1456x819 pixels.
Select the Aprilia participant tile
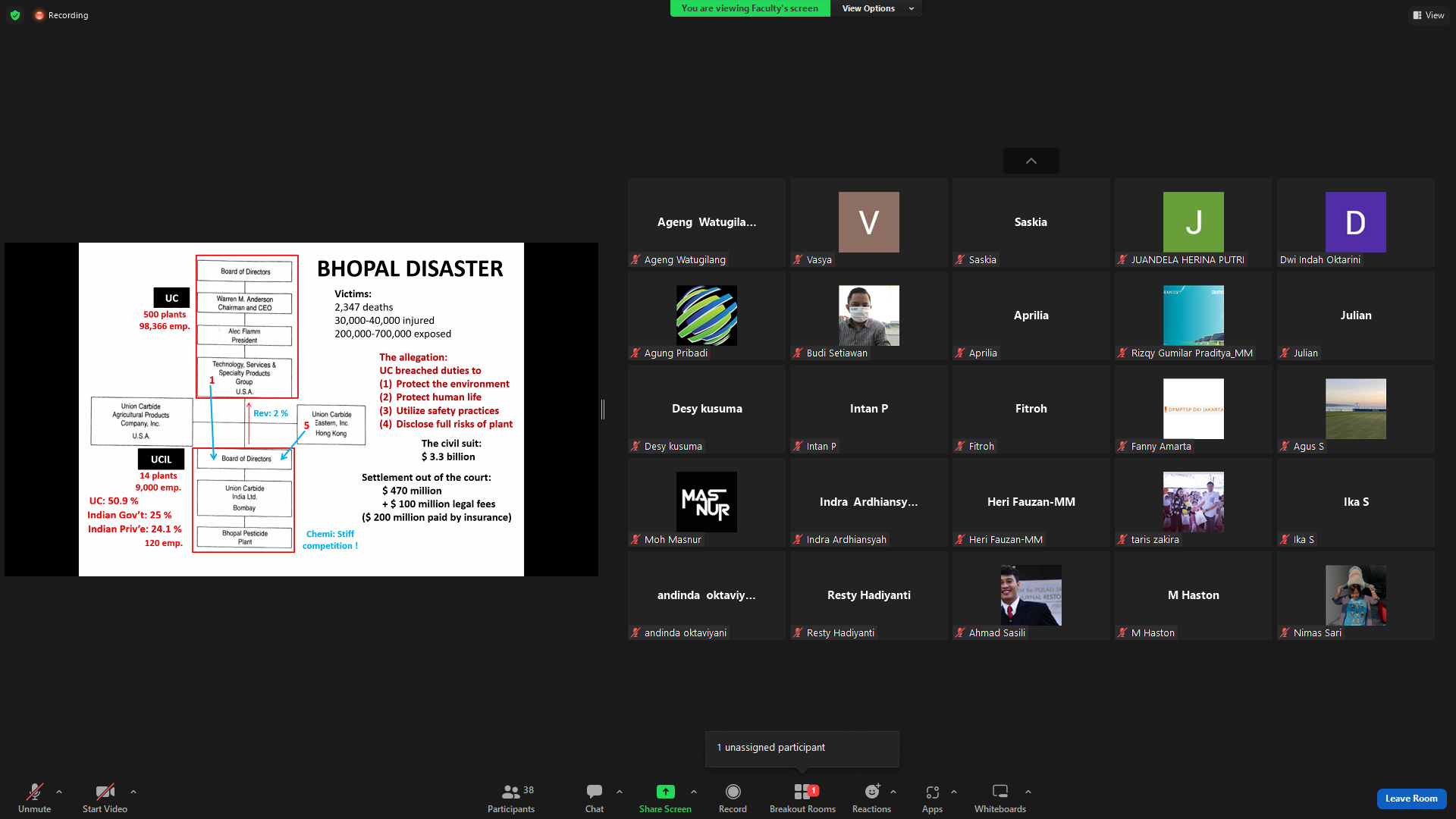(1031, 315)
